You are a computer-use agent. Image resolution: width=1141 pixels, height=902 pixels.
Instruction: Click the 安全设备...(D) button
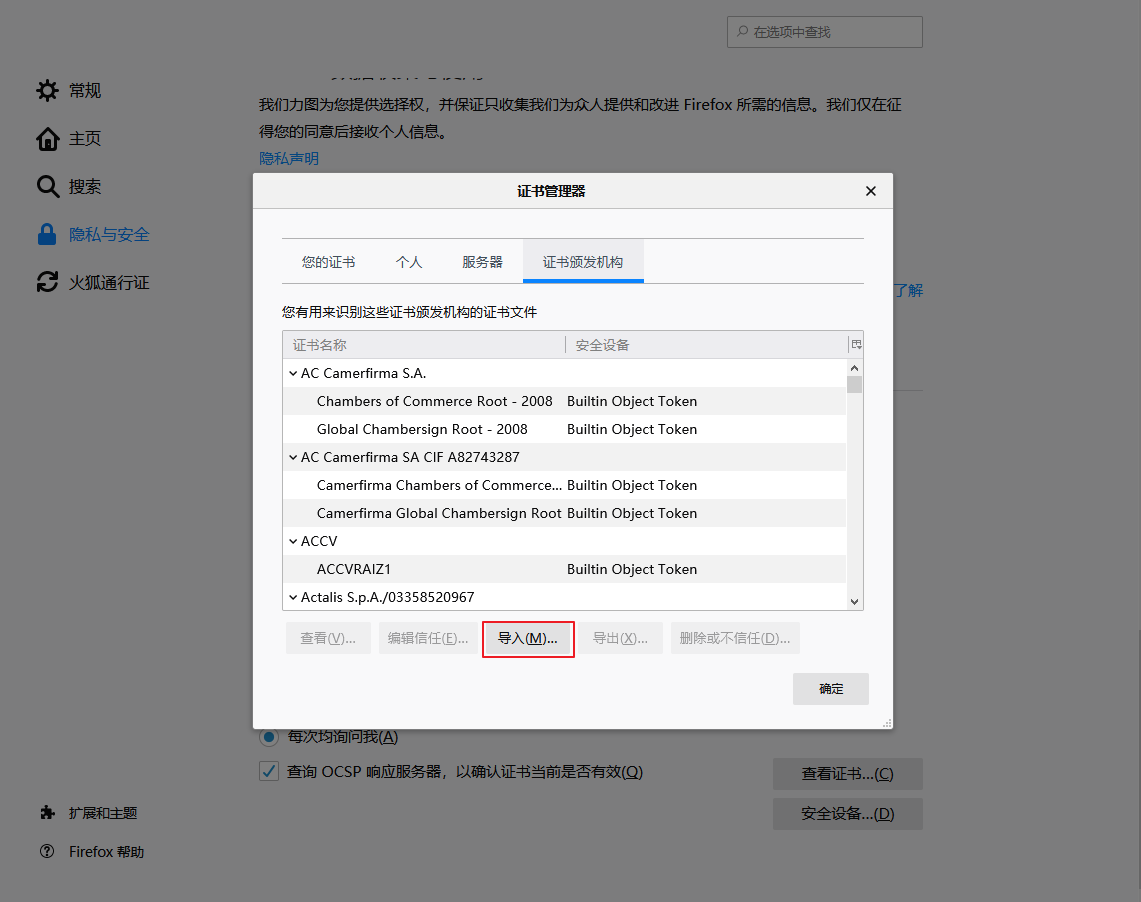pos(848,814)
